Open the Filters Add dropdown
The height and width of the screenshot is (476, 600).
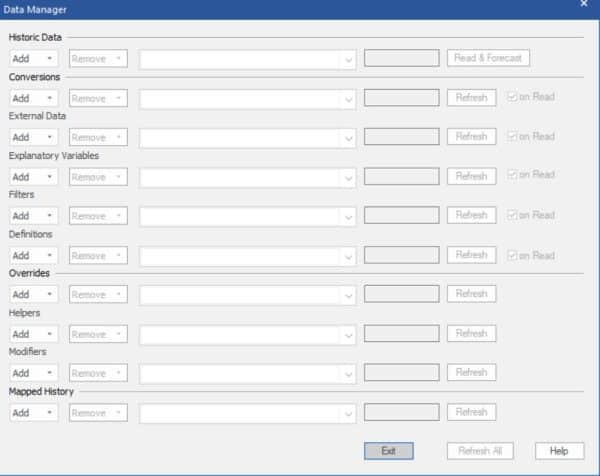coord(34,216)
